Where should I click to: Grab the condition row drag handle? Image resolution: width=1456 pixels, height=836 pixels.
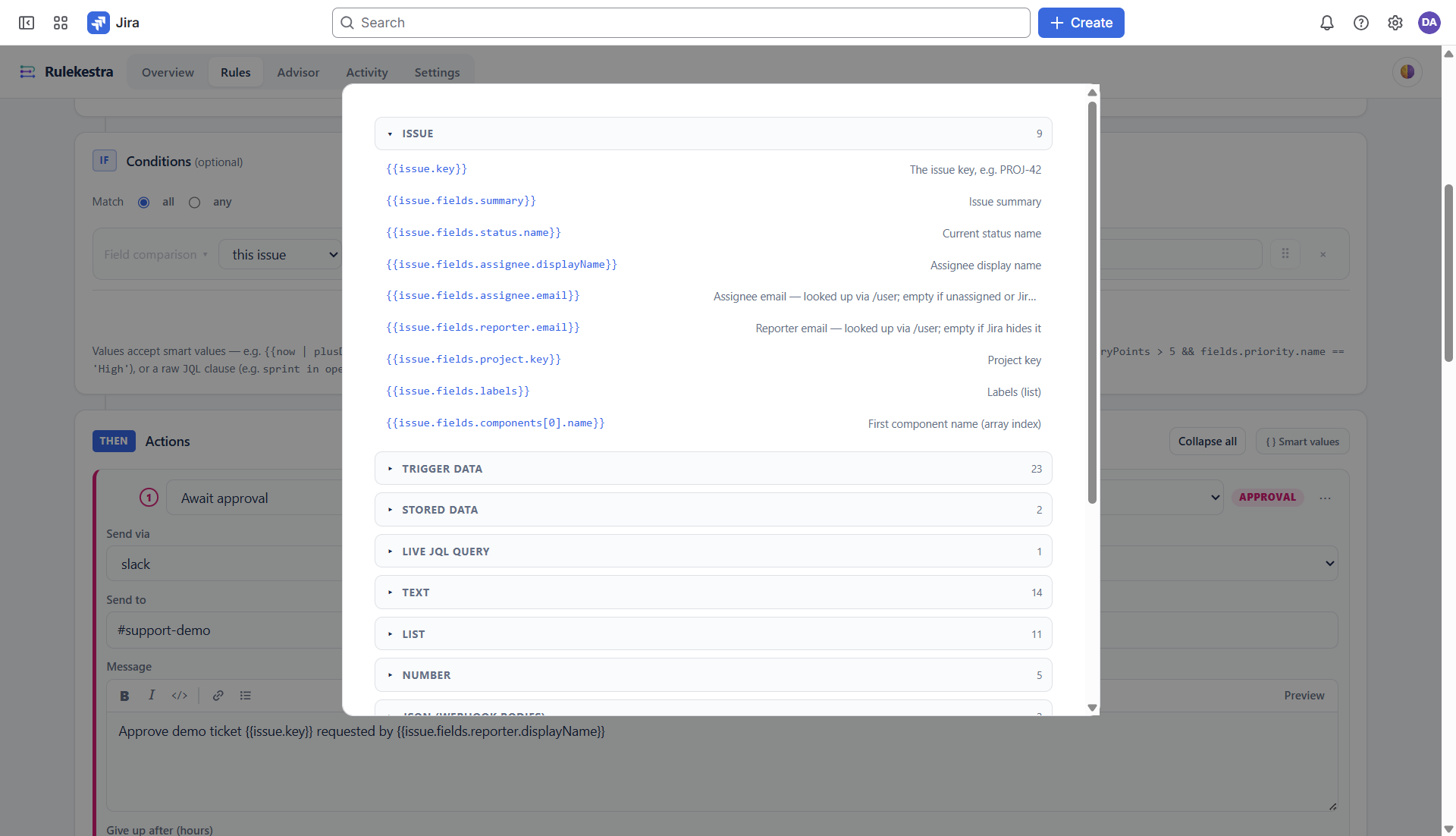click(1285, 254)
